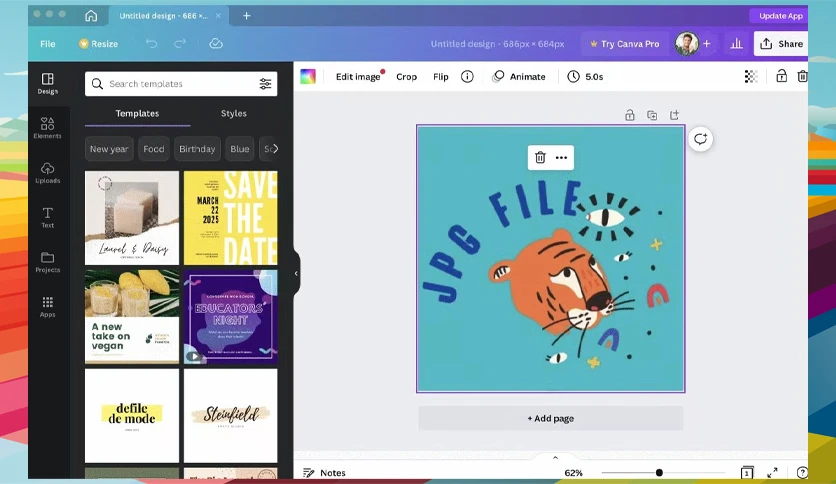Open the File menu
The height and width of the screenshot is (484, 836).
point(47,44)
